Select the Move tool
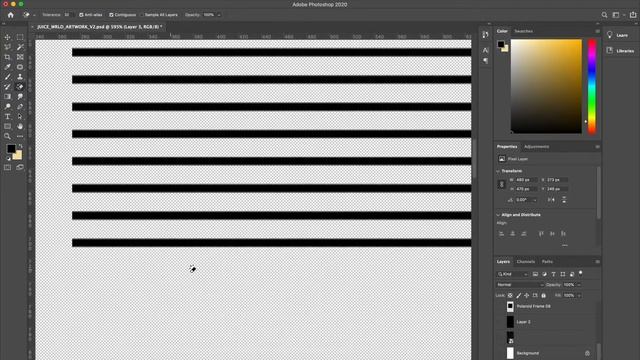 pyautogui.click(x=7, y=37)
